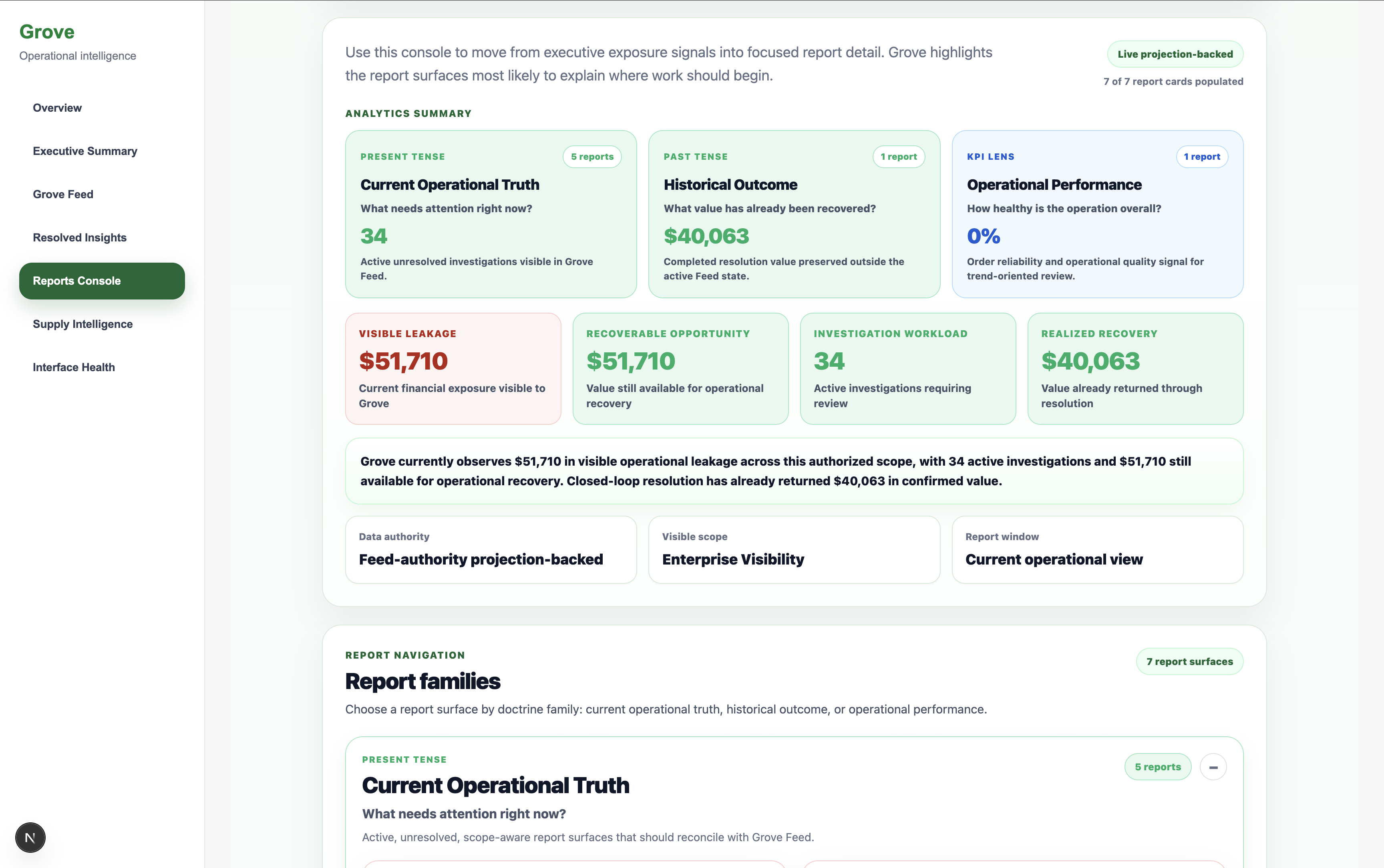Open the Current Operational Truth summary card
1384x868 pixels.
491,214
